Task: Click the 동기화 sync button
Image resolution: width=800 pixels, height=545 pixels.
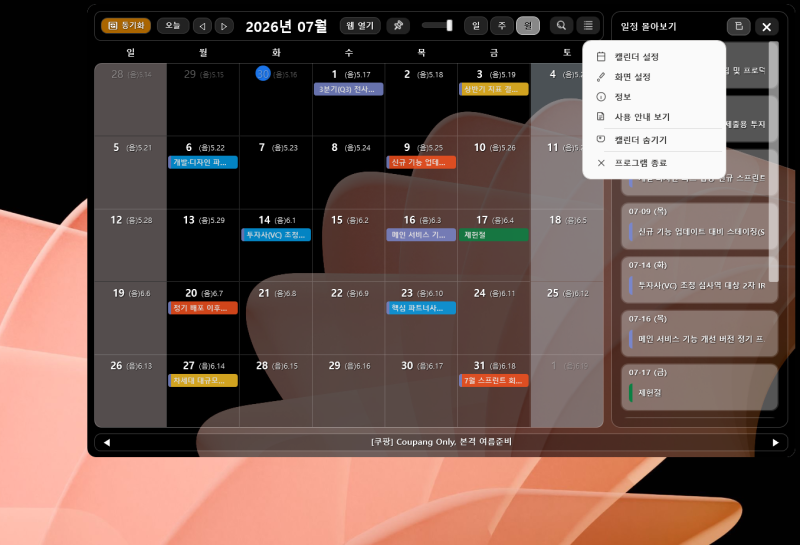Action: 126,26
